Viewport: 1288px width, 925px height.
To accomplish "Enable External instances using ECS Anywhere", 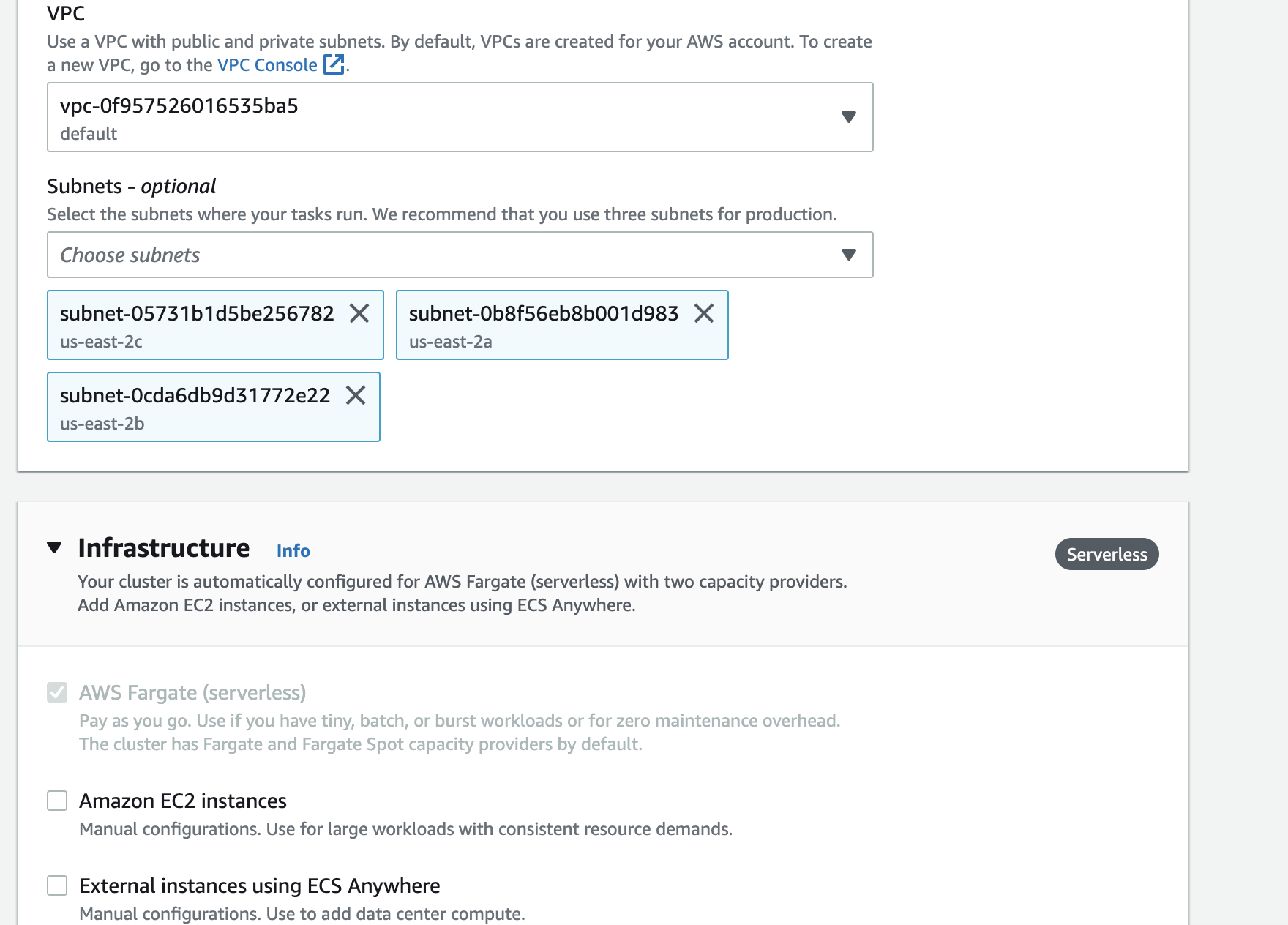I will click(x=57, y=885).
